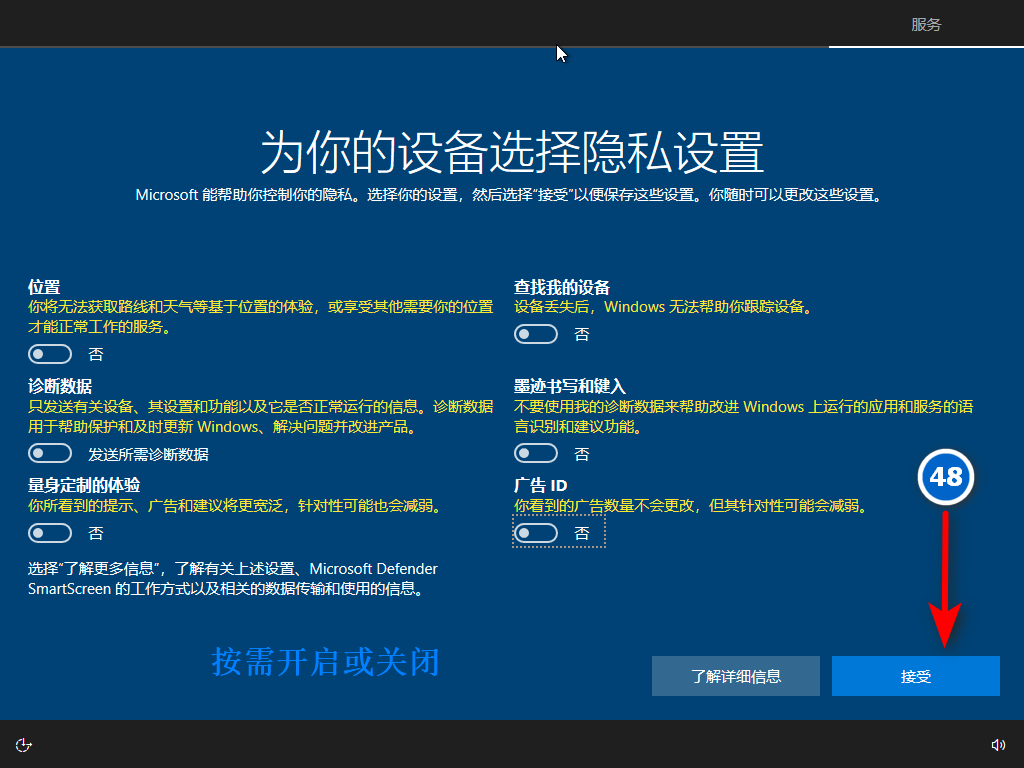Click the description 设备丢失后 Windows 无法帮助你跟踪设备

click(x=663, y=307)
